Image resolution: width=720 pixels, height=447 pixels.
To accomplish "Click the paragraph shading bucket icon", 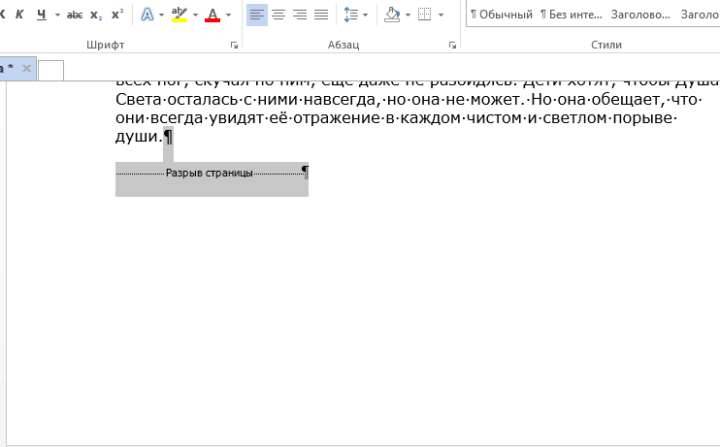I will 392,15.
